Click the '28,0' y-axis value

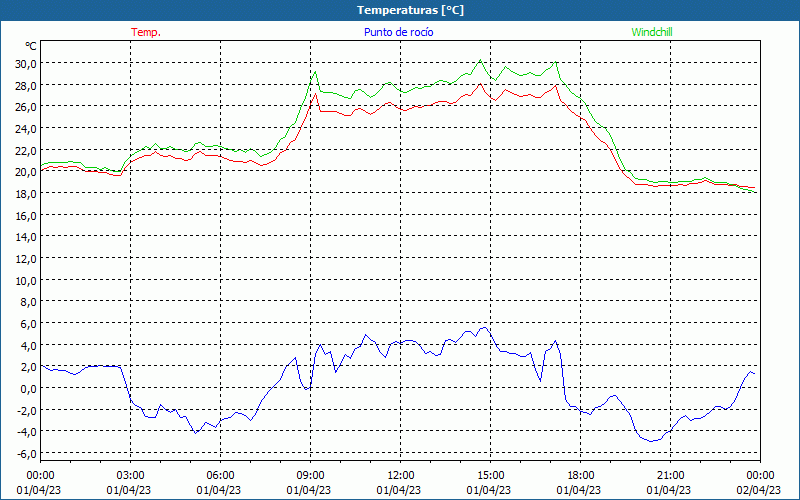26,86
